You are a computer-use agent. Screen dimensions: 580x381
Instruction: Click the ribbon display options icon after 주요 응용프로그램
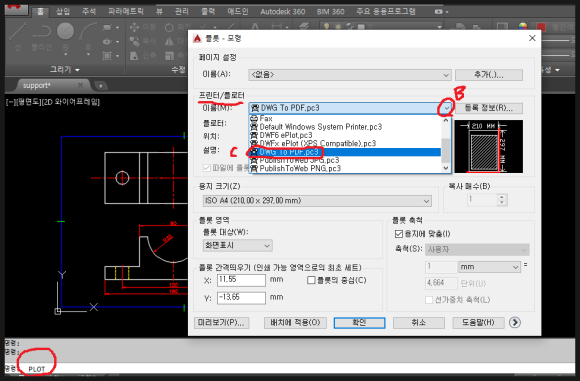coord(439,11)
